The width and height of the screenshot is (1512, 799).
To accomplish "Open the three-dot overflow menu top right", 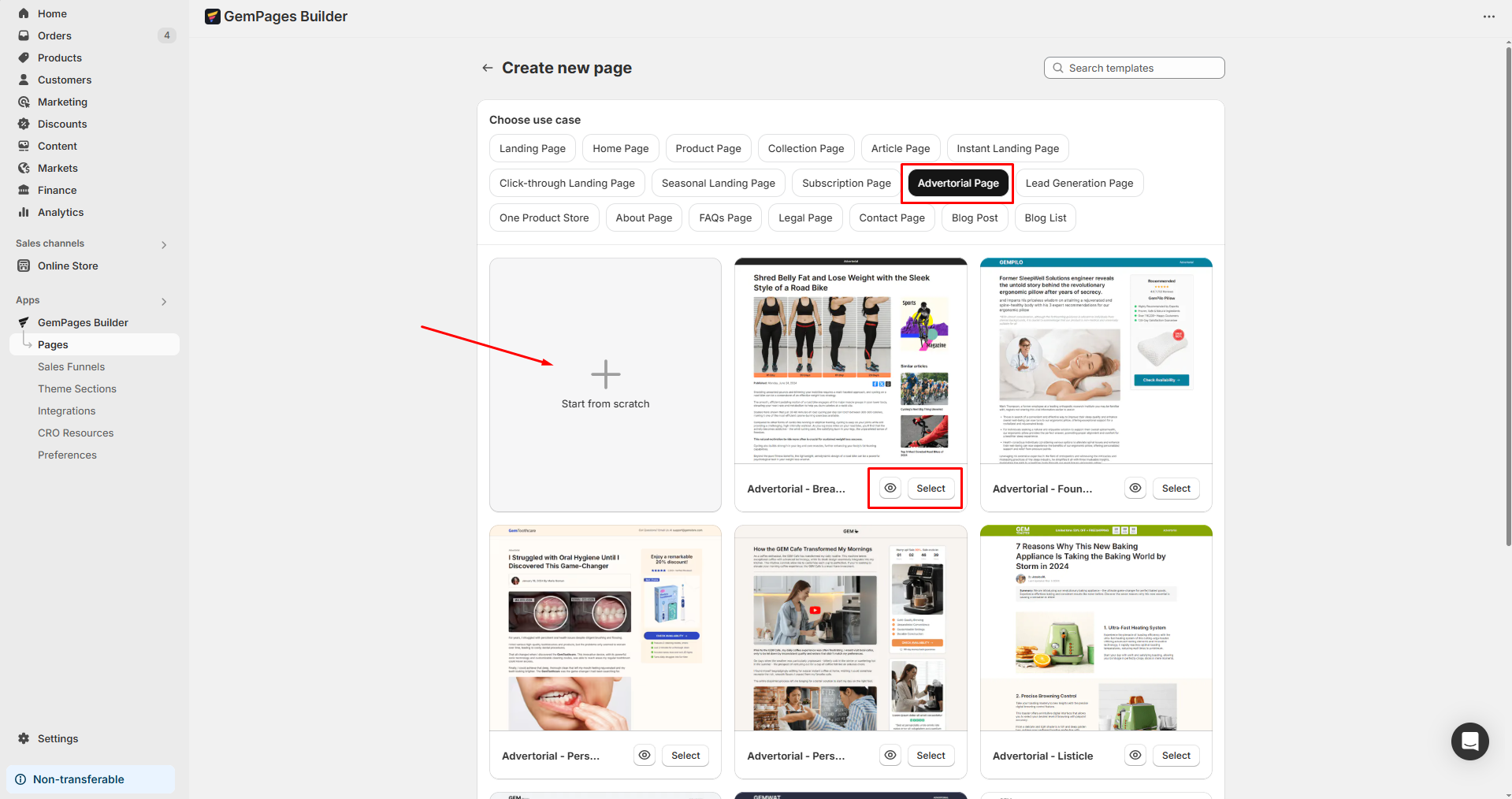I will tap(1489, 16).
